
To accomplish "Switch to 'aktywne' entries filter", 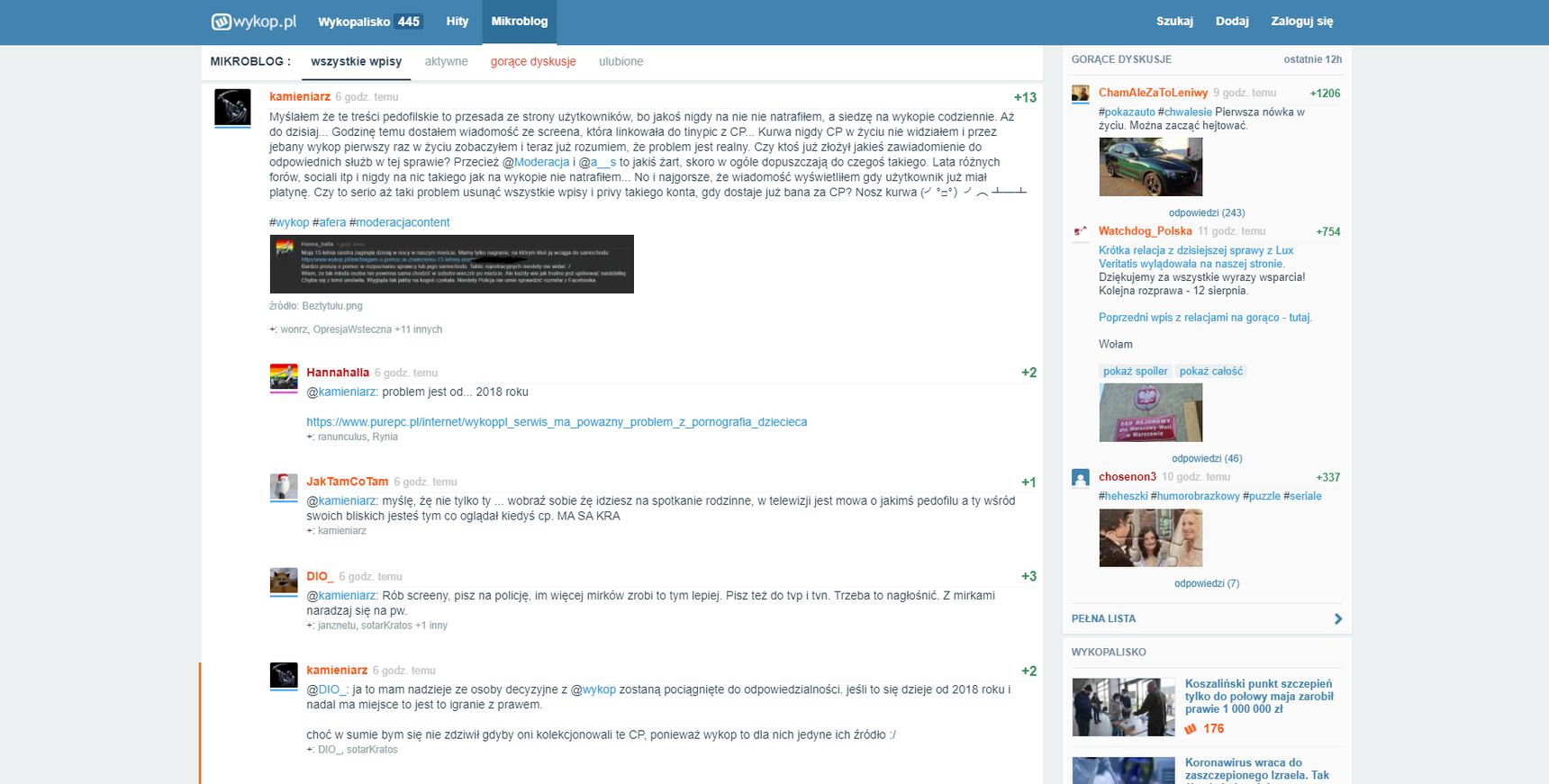I will [x=447, y=62].
